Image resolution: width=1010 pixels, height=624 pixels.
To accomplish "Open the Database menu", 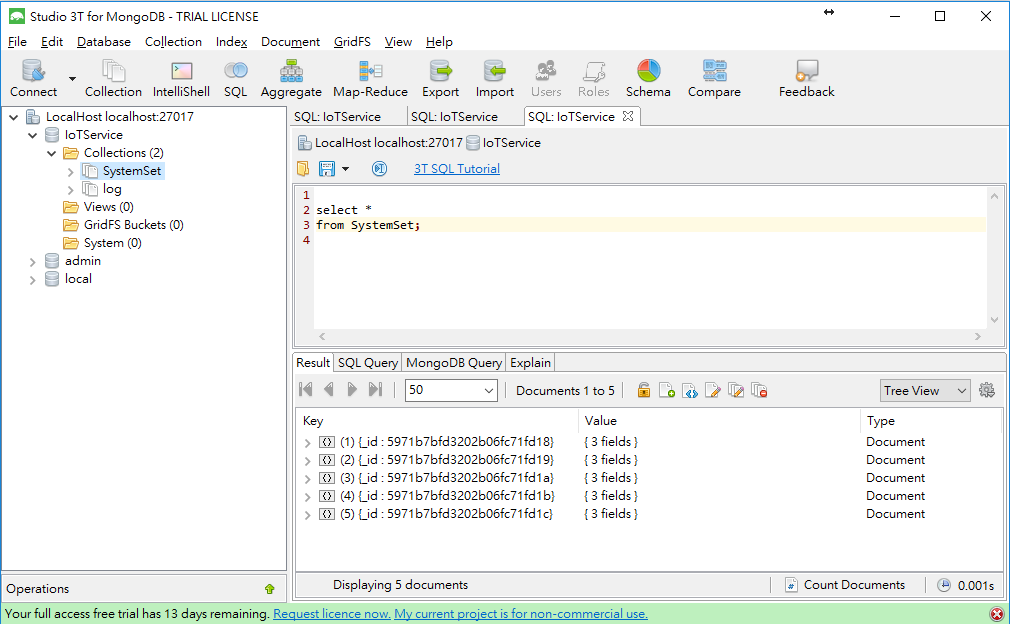I will [x=104, y=42].
